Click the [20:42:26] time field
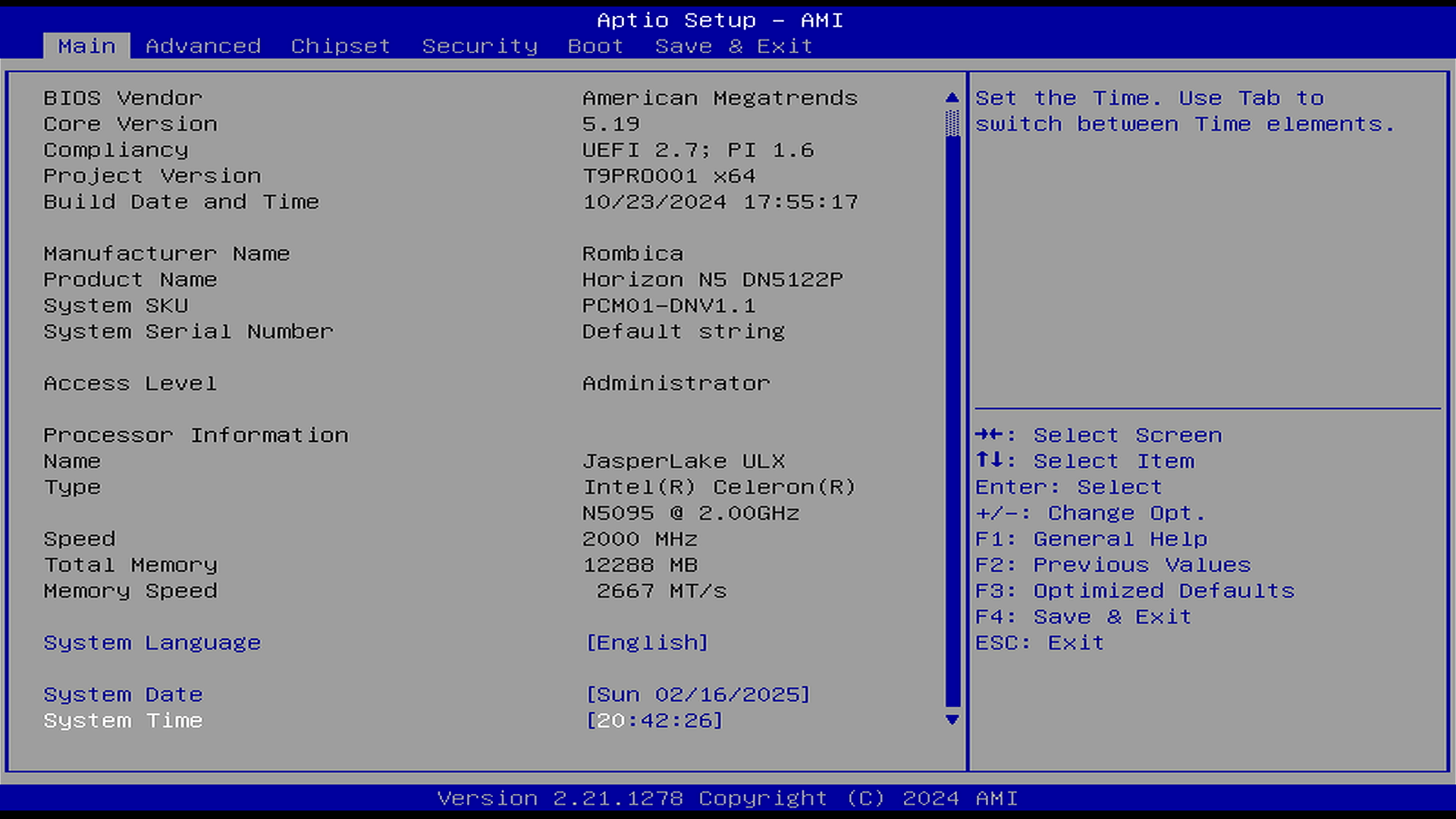1456x819 pixels. pyautogui.click(x=654, y=720)
